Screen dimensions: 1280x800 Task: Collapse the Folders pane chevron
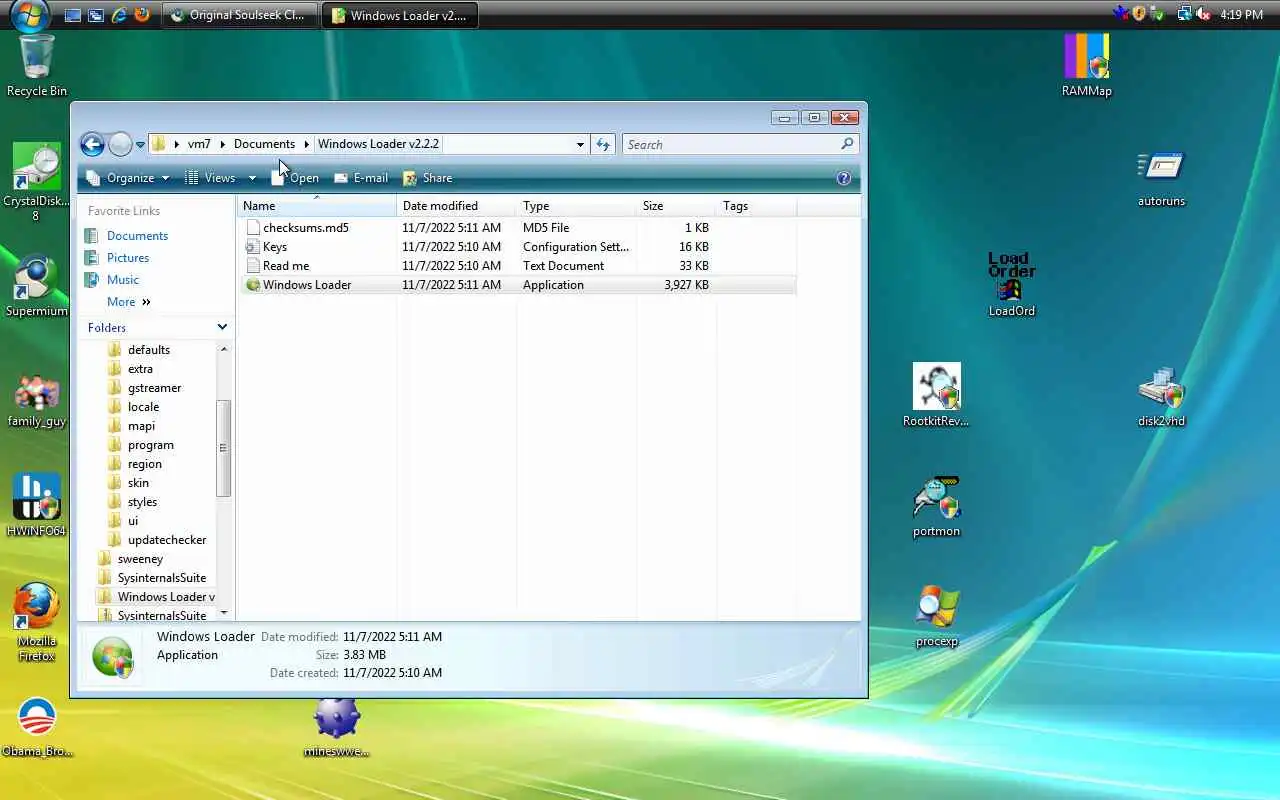pos(222,327)
